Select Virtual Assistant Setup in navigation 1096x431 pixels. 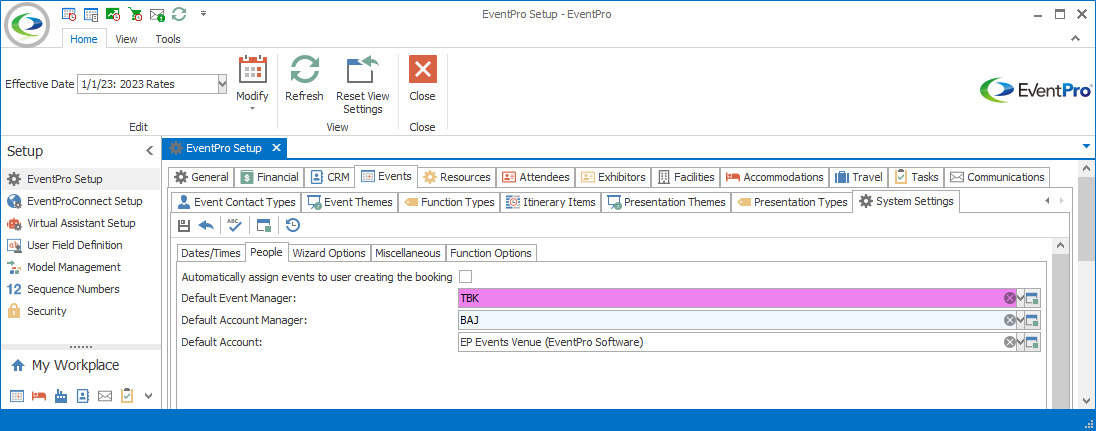tap(80, 223)
